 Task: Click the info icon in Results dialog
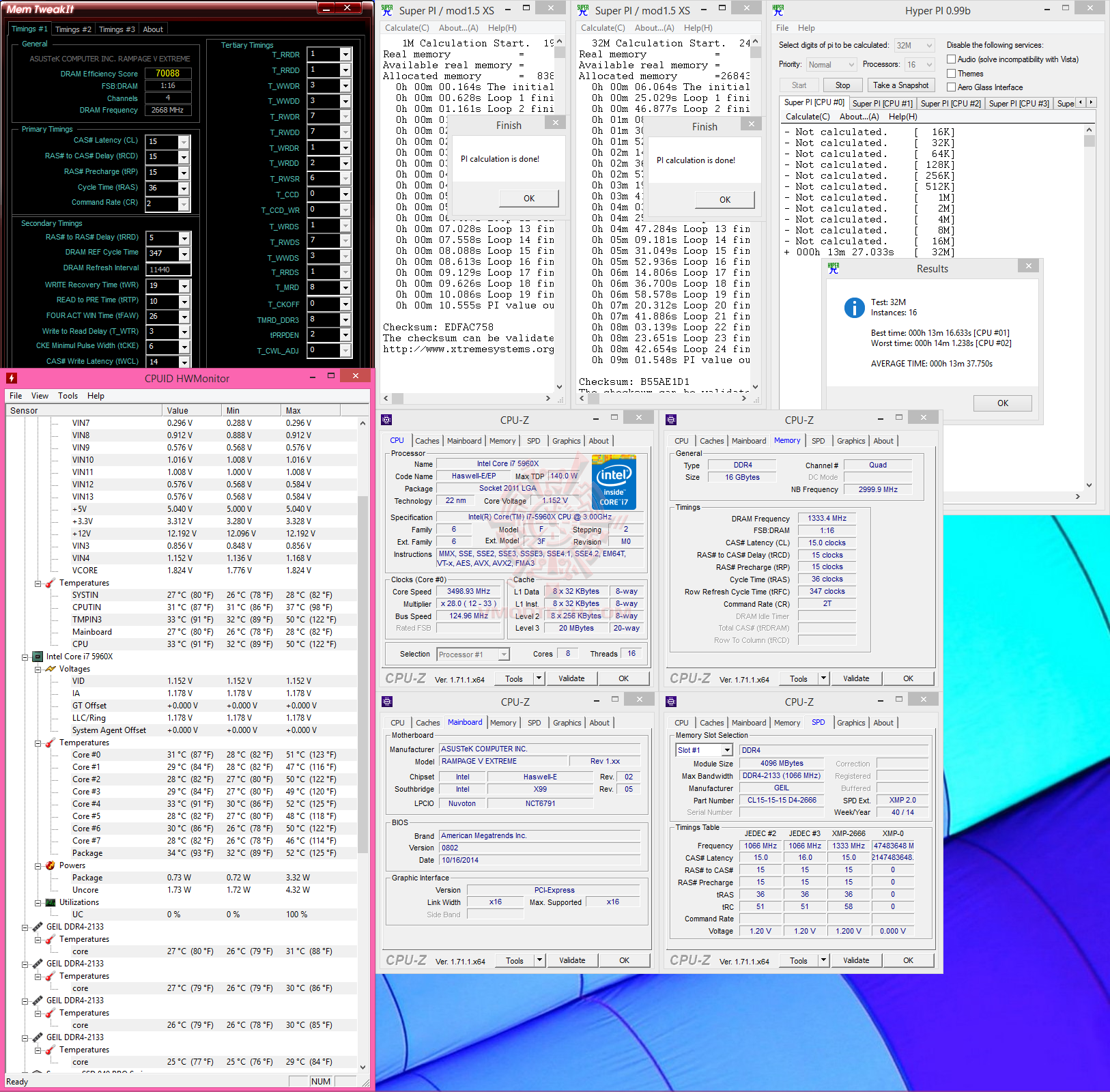(854, 308)
